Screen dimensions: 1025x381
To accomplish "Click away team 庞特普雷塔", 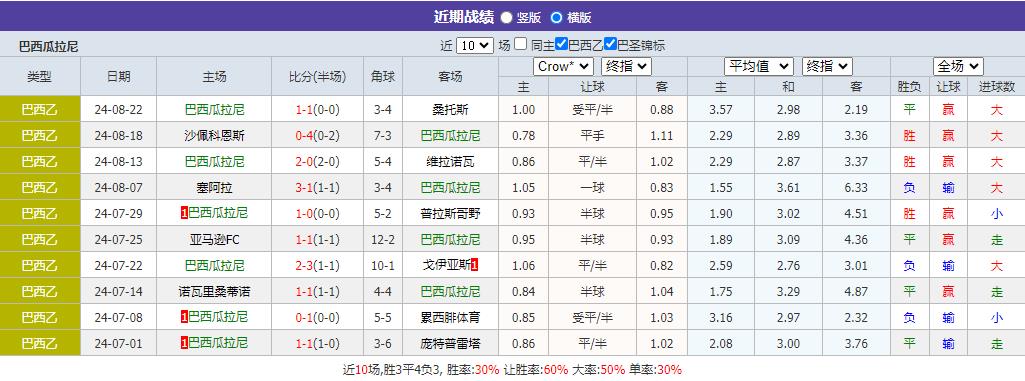I will pos(451,344).
